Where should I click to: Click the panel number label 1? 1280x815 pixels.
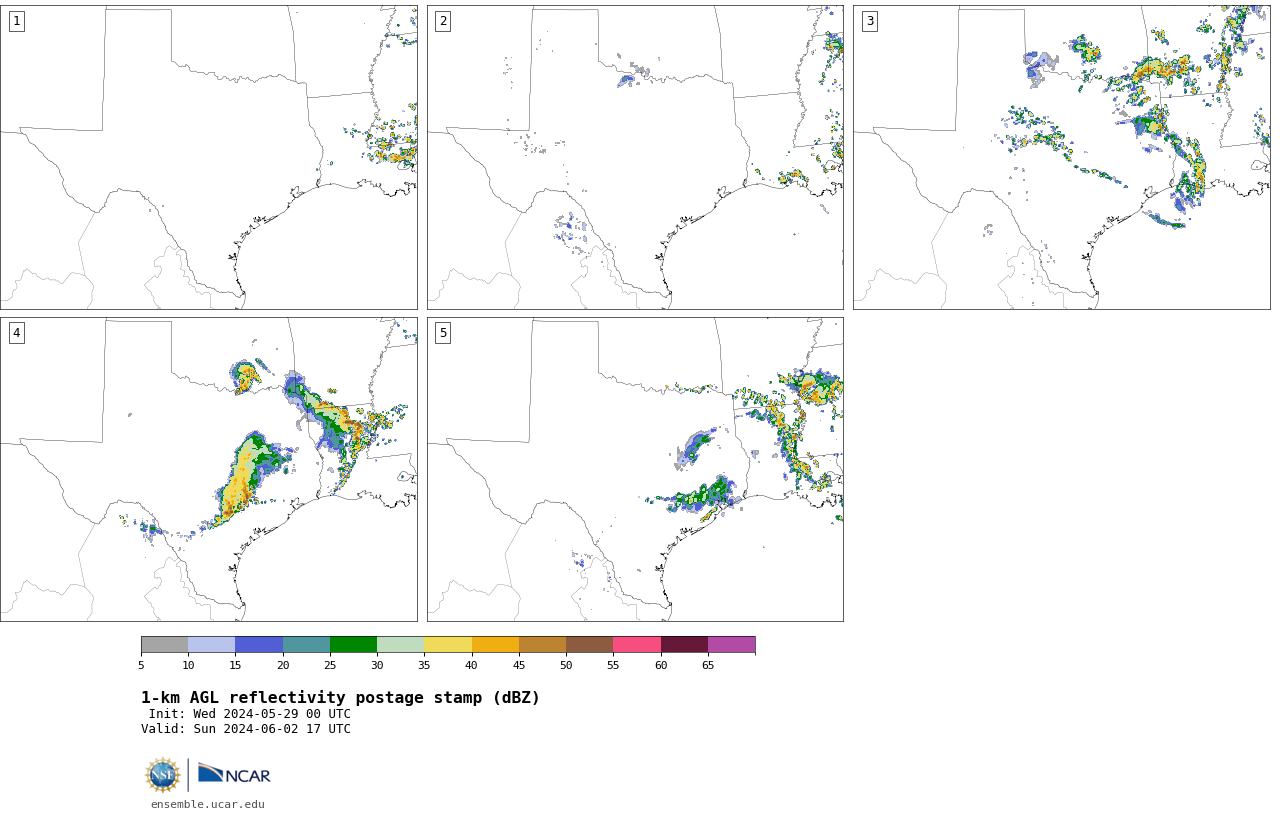pyautogui.click(x=16, y=21)
